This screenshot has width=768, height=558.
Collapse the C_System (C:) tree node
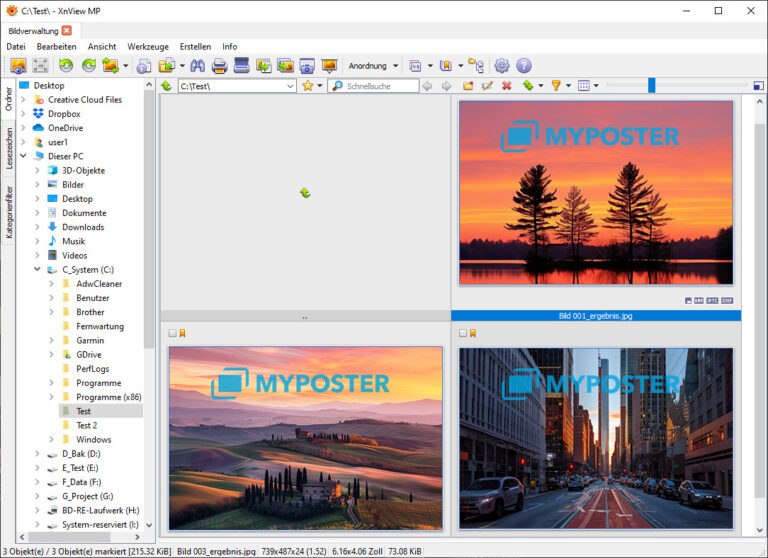(38, 269)
